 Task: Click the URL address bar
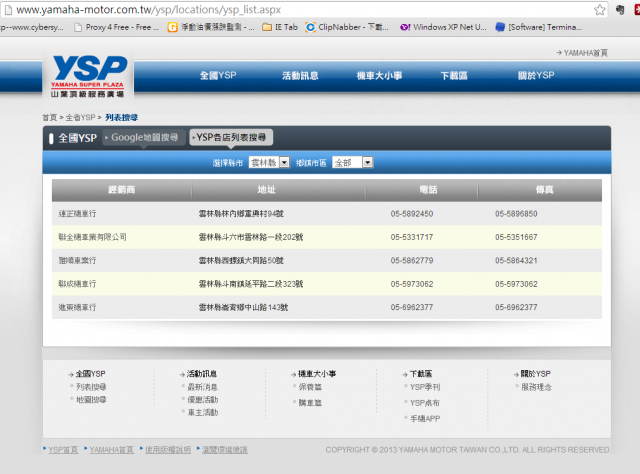click(302, 9)
